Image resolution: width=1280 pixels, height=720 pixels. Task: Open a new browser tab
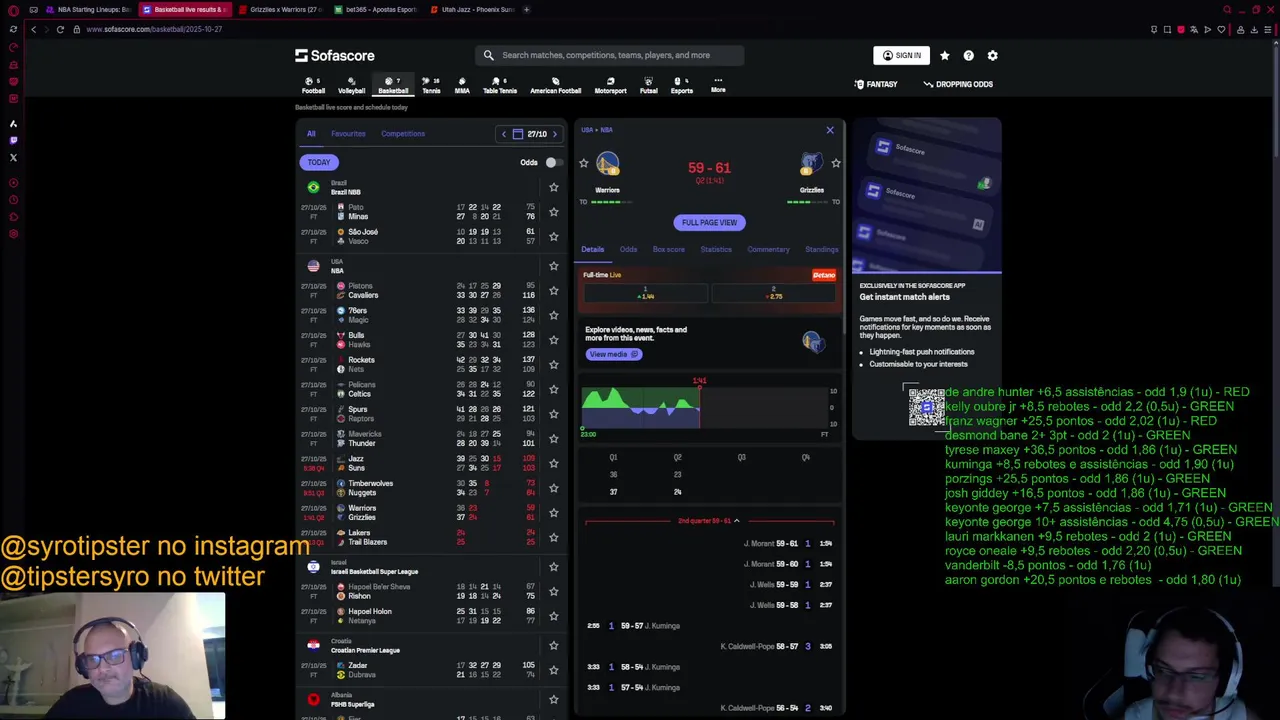pyautogui.click(x=527, y=9)
